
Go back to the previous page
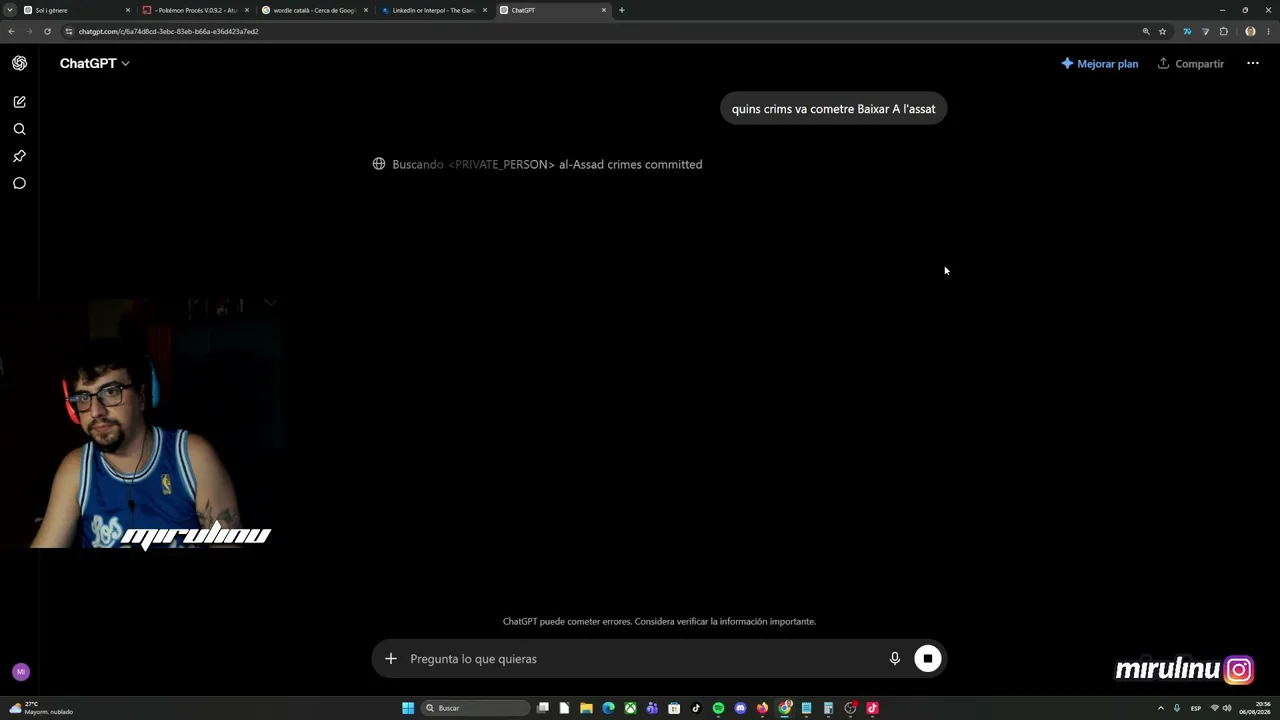pyautogui.click(x=11, y=31)
